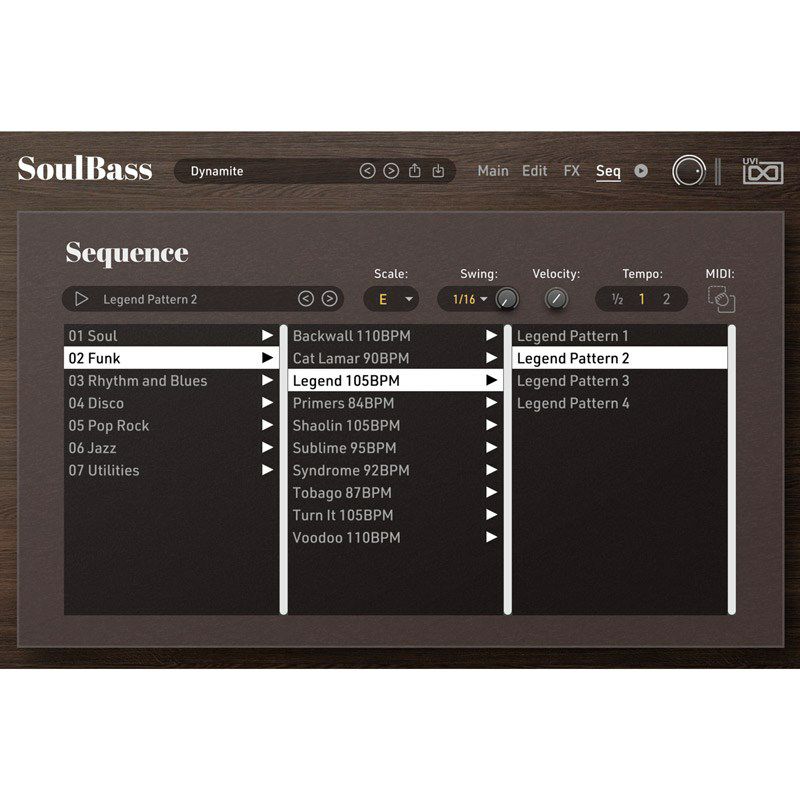Viewport: 800px width, 800px height.
Task: Select Turn It 105BPM
Action: point(395,515)
